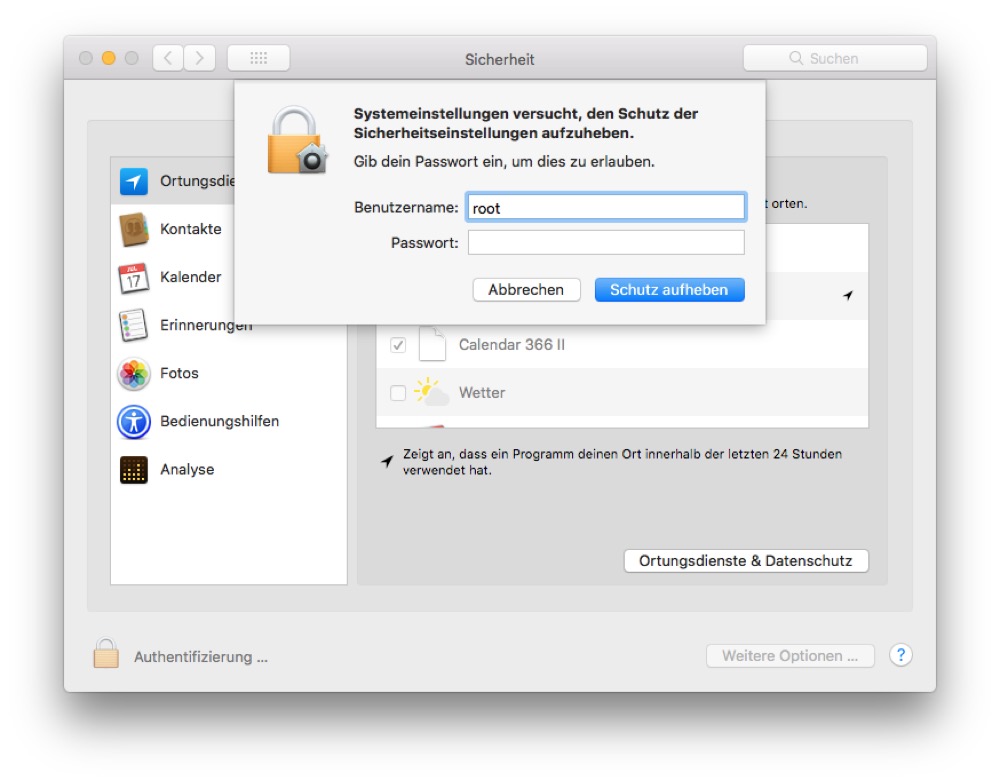Open the Fotos privacy category

click(x=179, y=373)
